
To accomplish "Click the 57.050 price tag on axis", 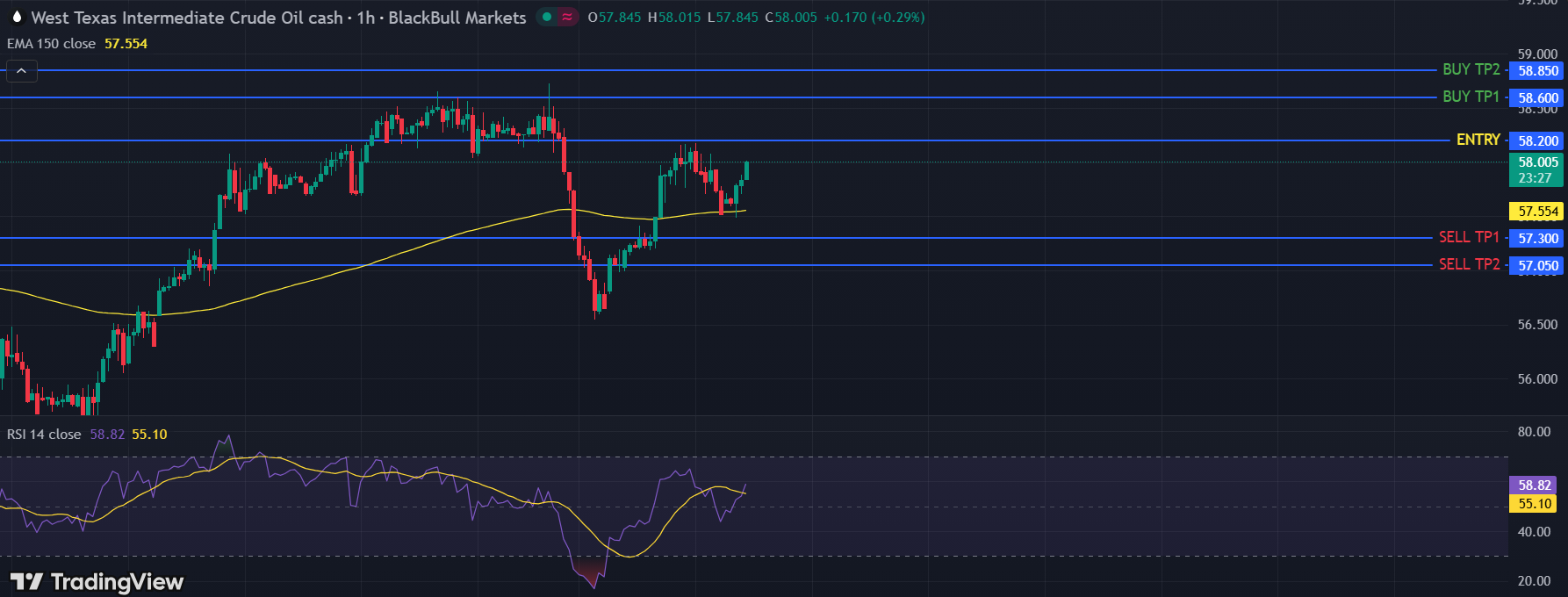I will coord(1537,266).
